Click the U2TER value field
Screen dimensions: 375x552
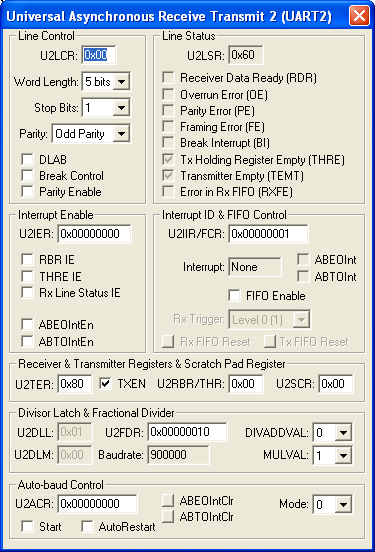tap(75, 384)
